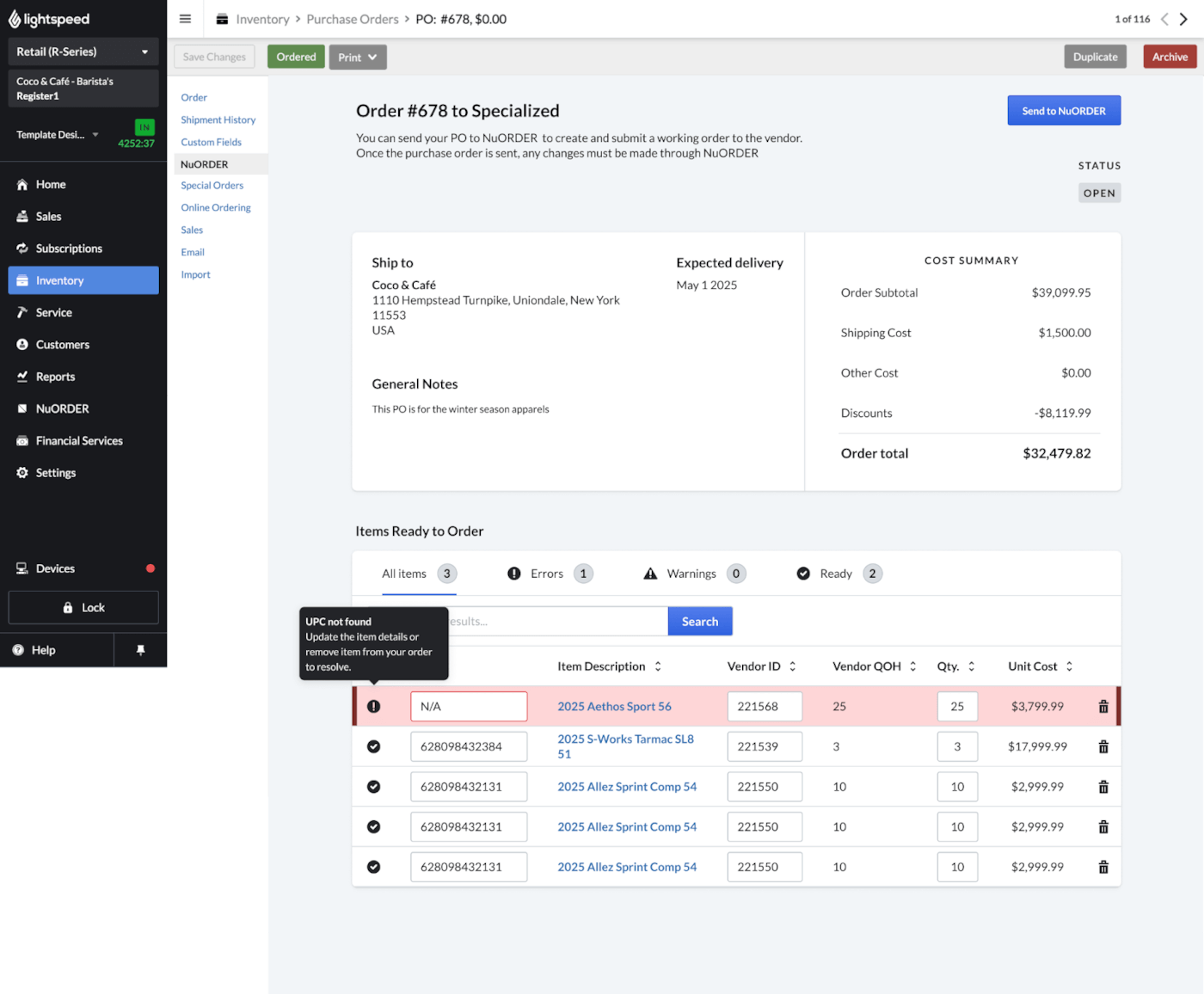Screen dimensions: 1204x994
Task: Open NuORDER in the main sidebar
Action: coord(83,408)
